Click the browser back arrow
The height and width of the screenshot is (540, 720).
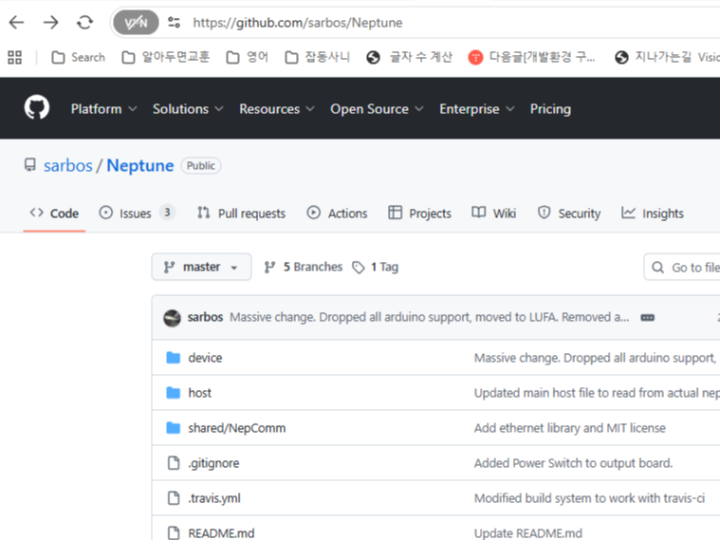pos(17,22)
